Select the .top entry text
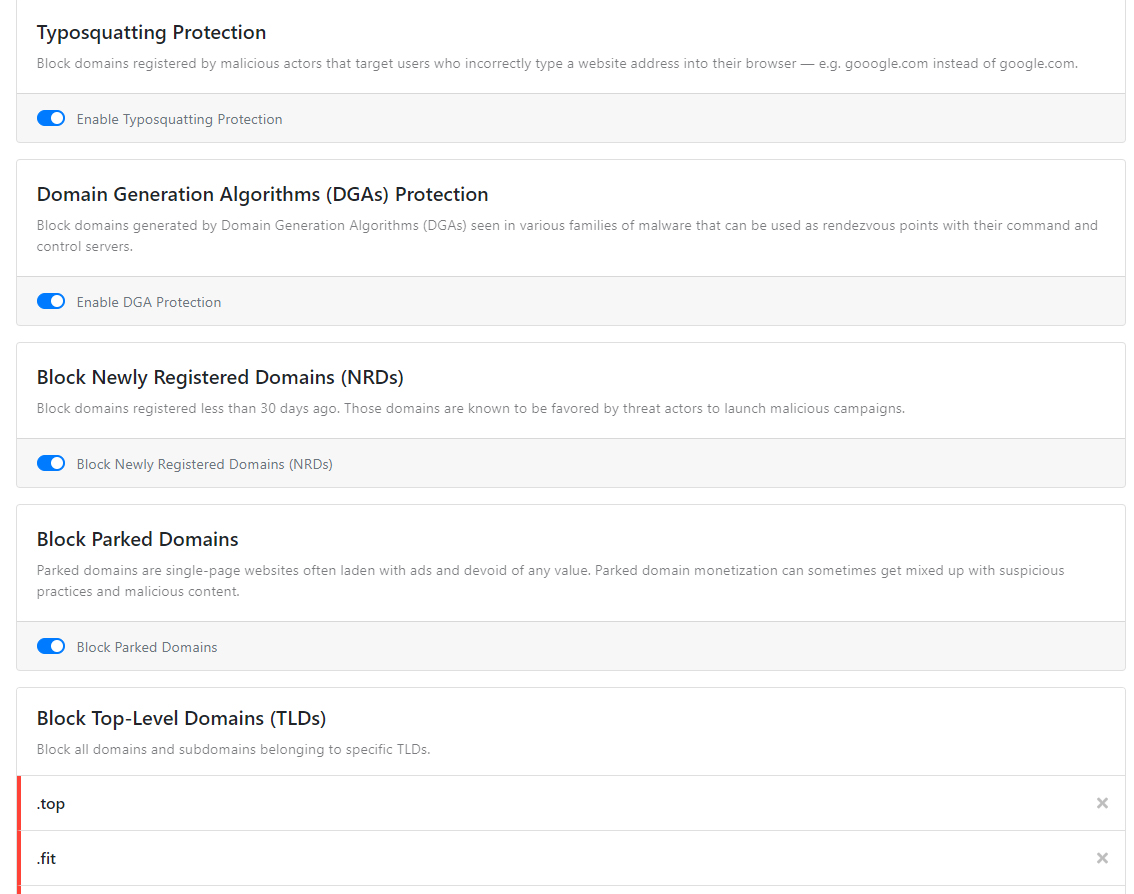 pyautogui.click(x=51, y=804)
